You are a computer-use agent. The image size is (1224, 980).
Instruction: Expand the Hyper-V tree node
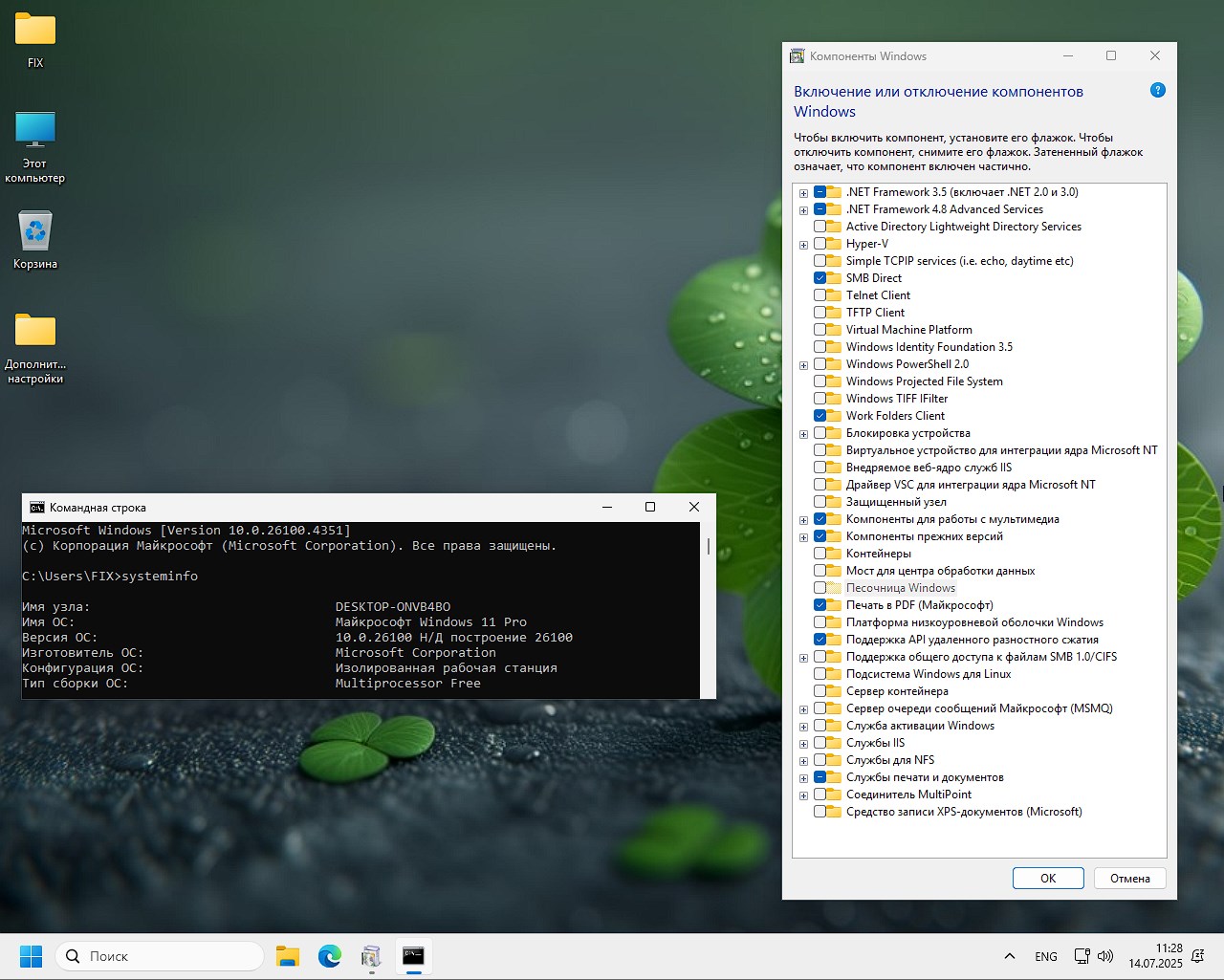pos(803,244)
